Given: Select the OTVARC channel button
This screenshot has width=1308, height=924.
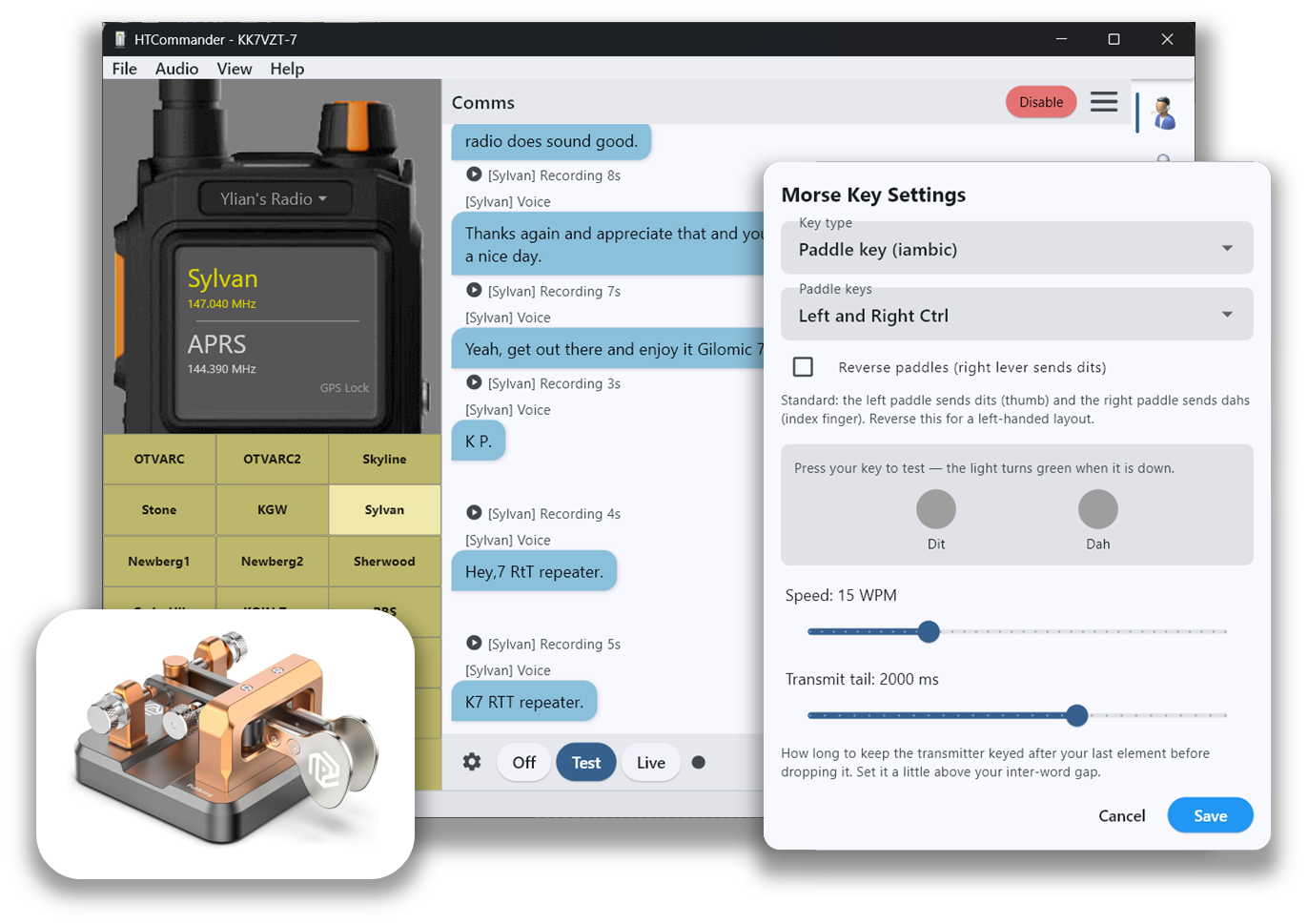Looking at the screenshot, I should tap(159, 459).
